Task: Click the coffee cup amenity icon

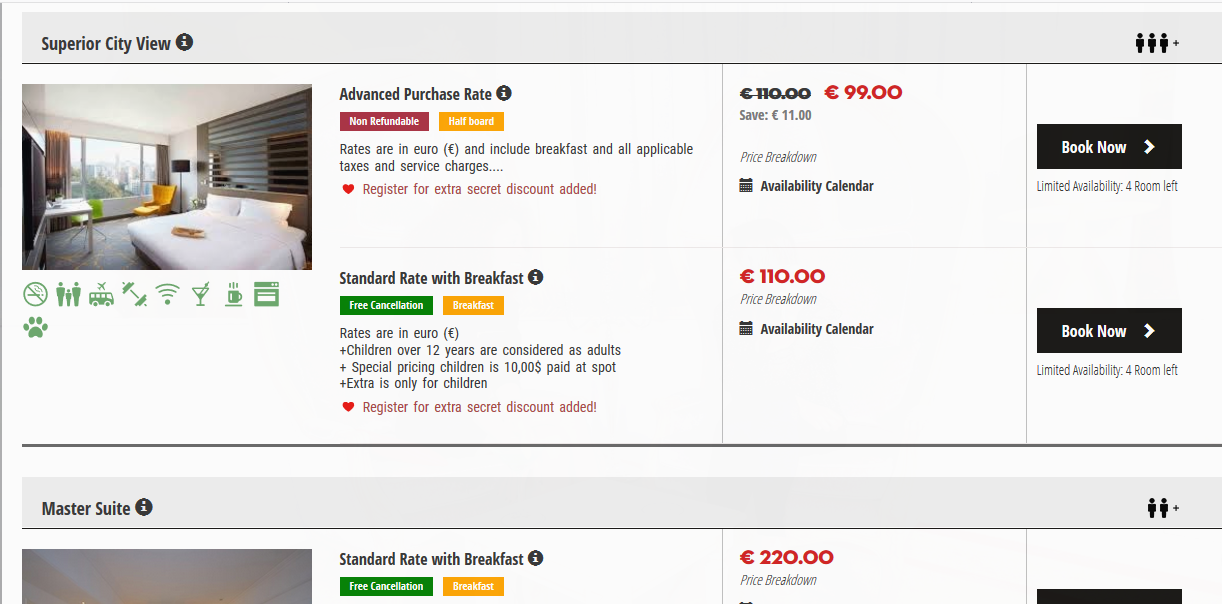Action: point(233,294)
